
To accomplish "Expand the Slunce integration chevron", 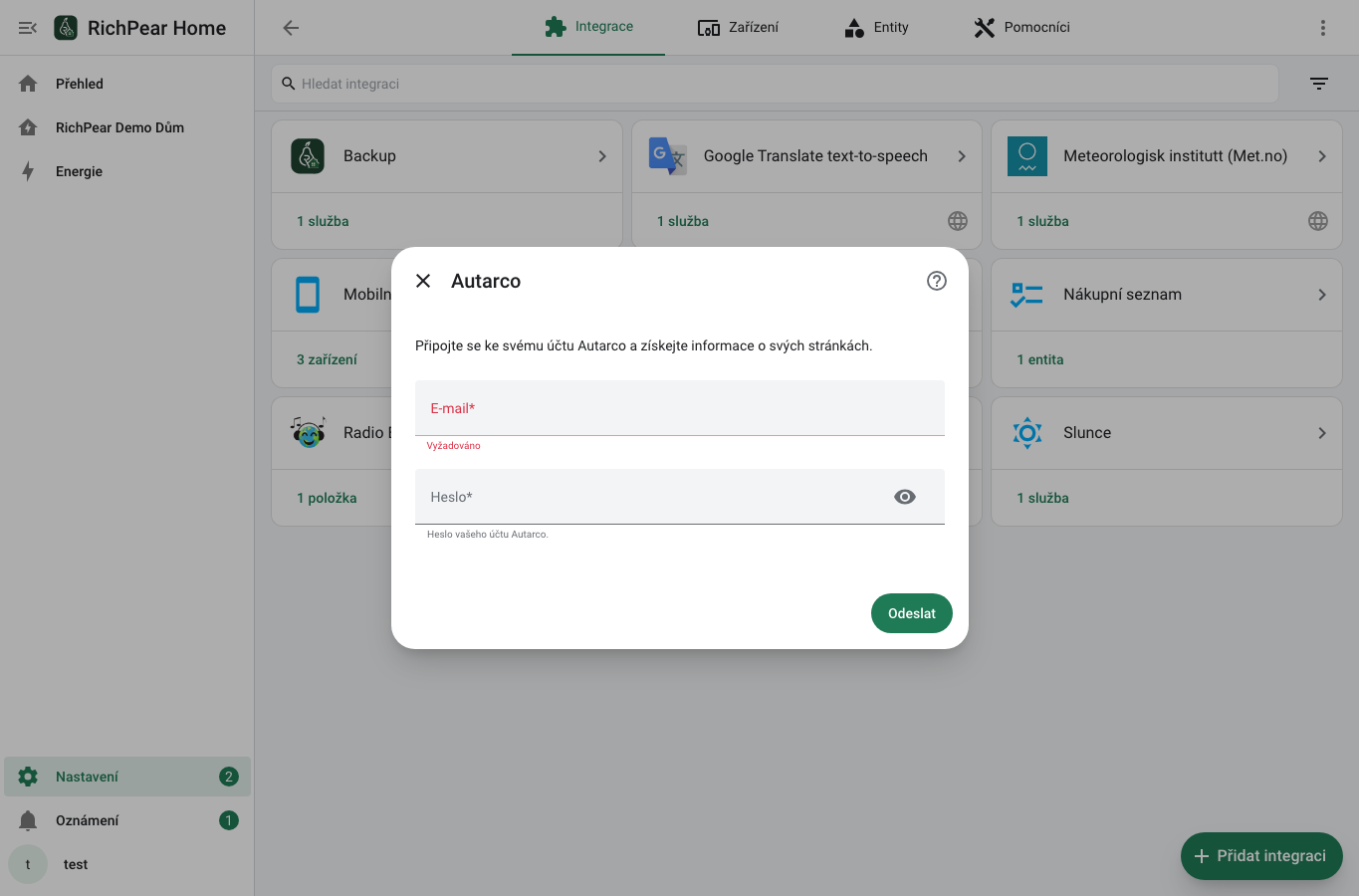I will 1322,433.
